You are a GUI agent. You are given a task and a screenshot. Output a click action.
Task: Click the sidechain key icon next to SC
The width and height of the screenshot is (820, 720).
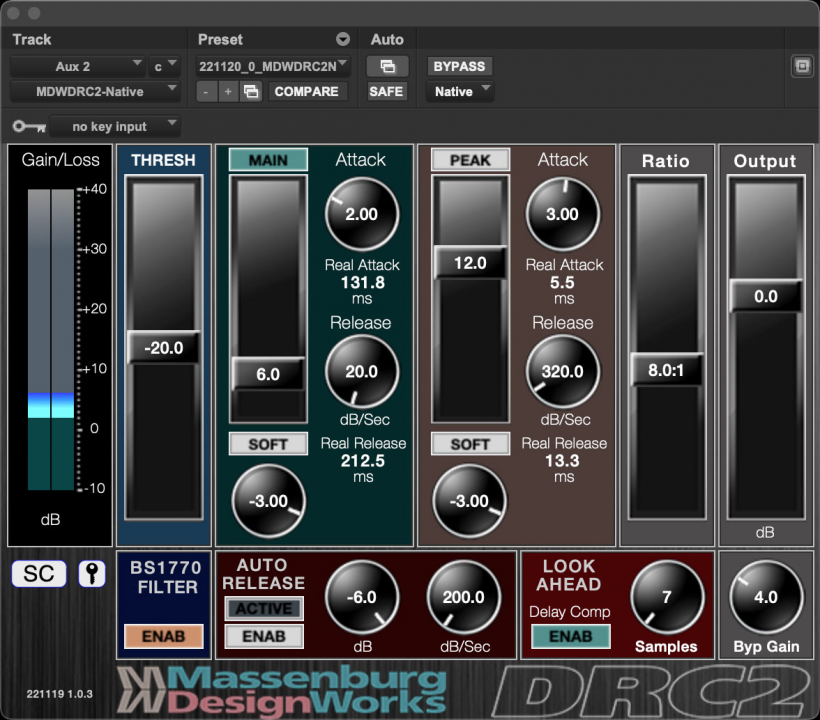coord(91,574)
